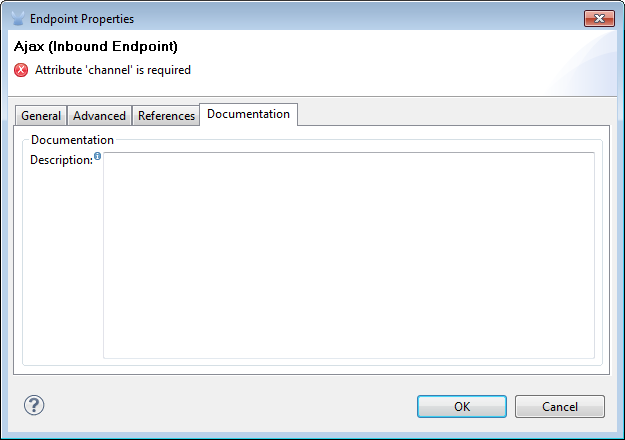Open the Advanced tab

(x=99, y=116)
